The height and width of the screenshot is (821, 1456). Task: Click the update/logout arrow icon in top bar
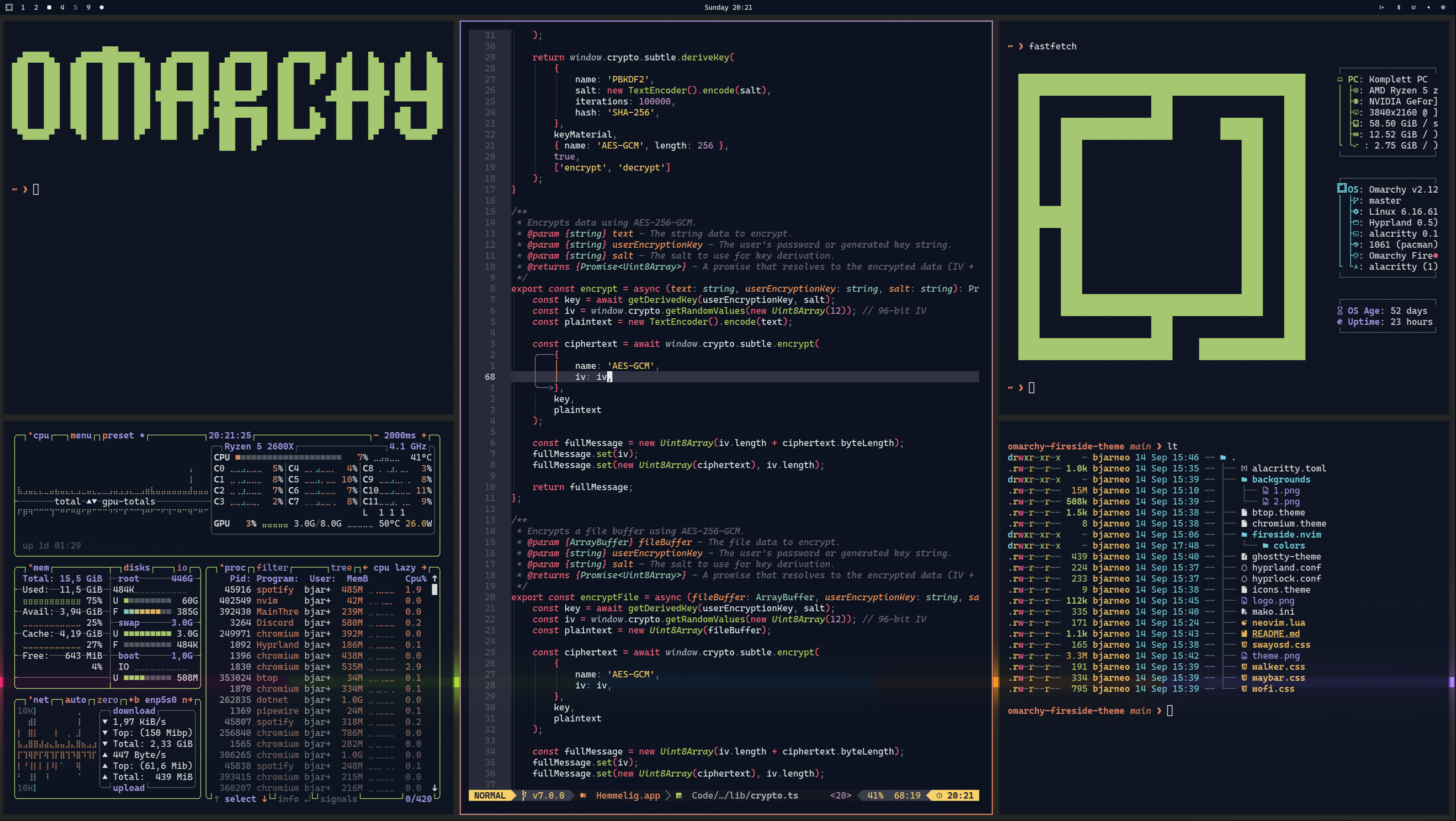pos(1382,7)
